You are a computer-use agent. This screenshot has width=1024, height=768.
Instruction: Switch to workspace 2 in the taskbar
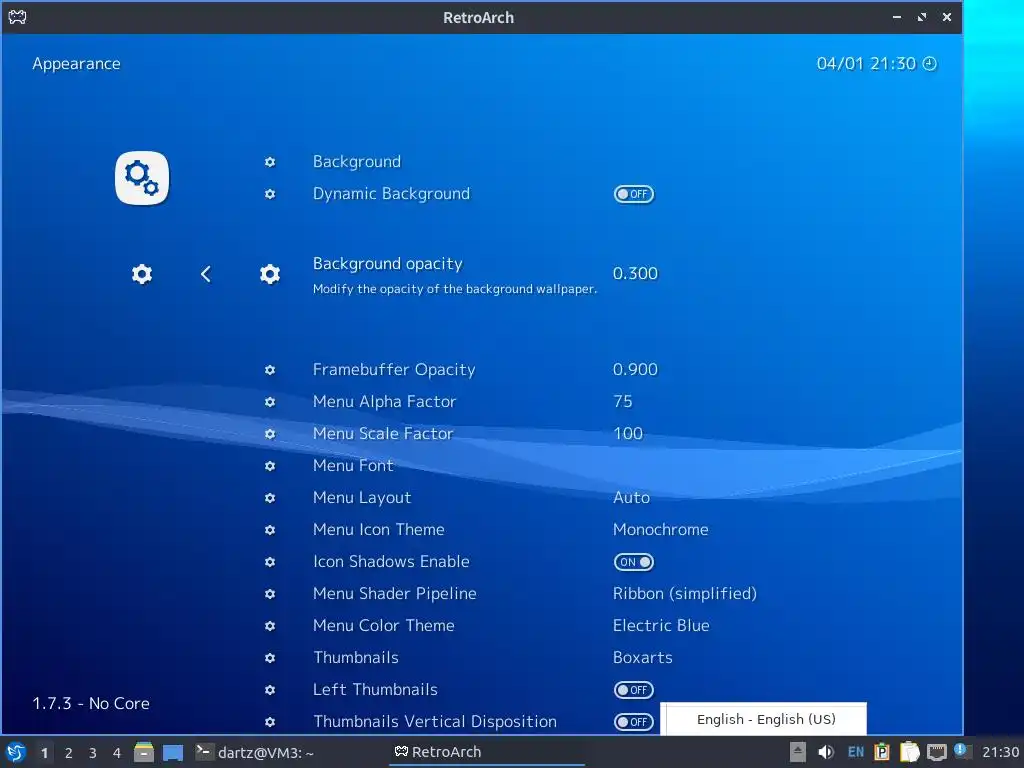pyautogui.click(x=69, y=753)
